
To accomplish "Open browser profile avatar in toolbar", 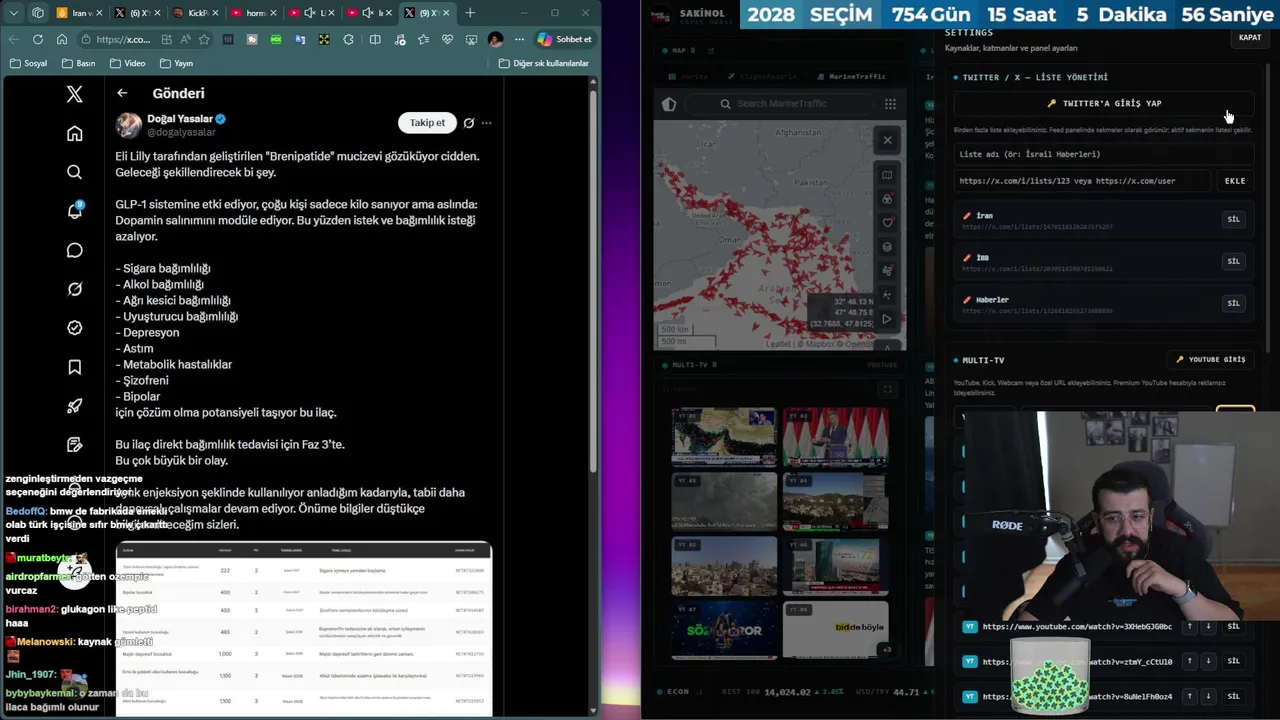I will (x=495, y=39).
